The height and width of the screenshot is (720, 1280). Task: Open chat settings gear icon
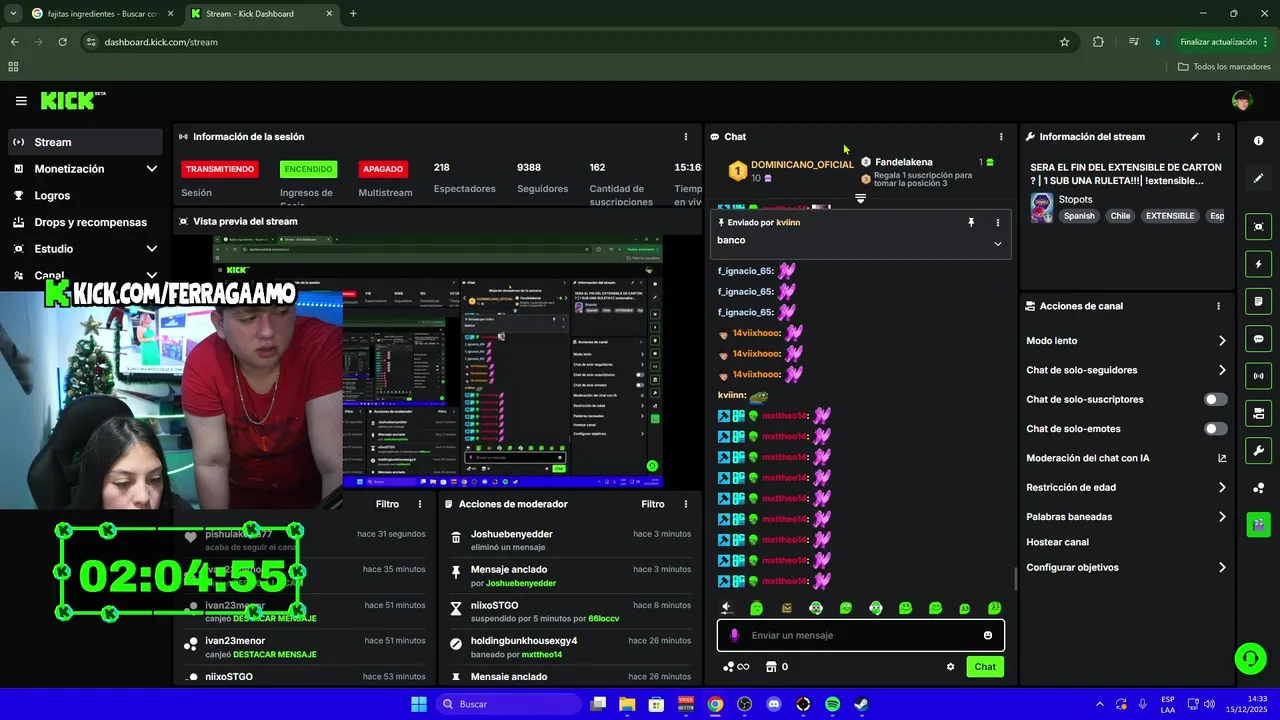tap(950, 667)
